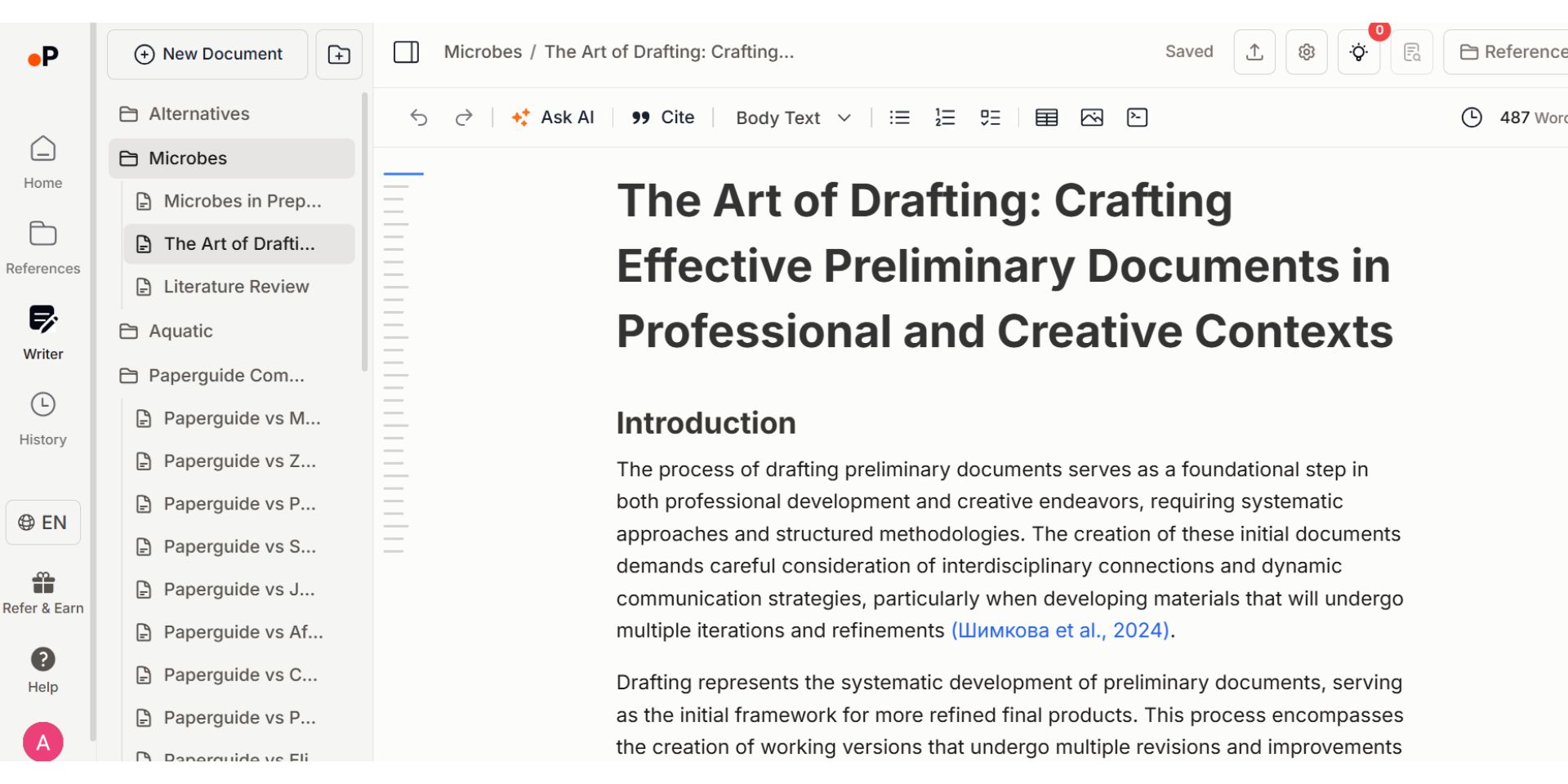The height and width of the screenshot is (784, 1568).
Task: Expand the Aquatic folder
Action: coord(231,331)
